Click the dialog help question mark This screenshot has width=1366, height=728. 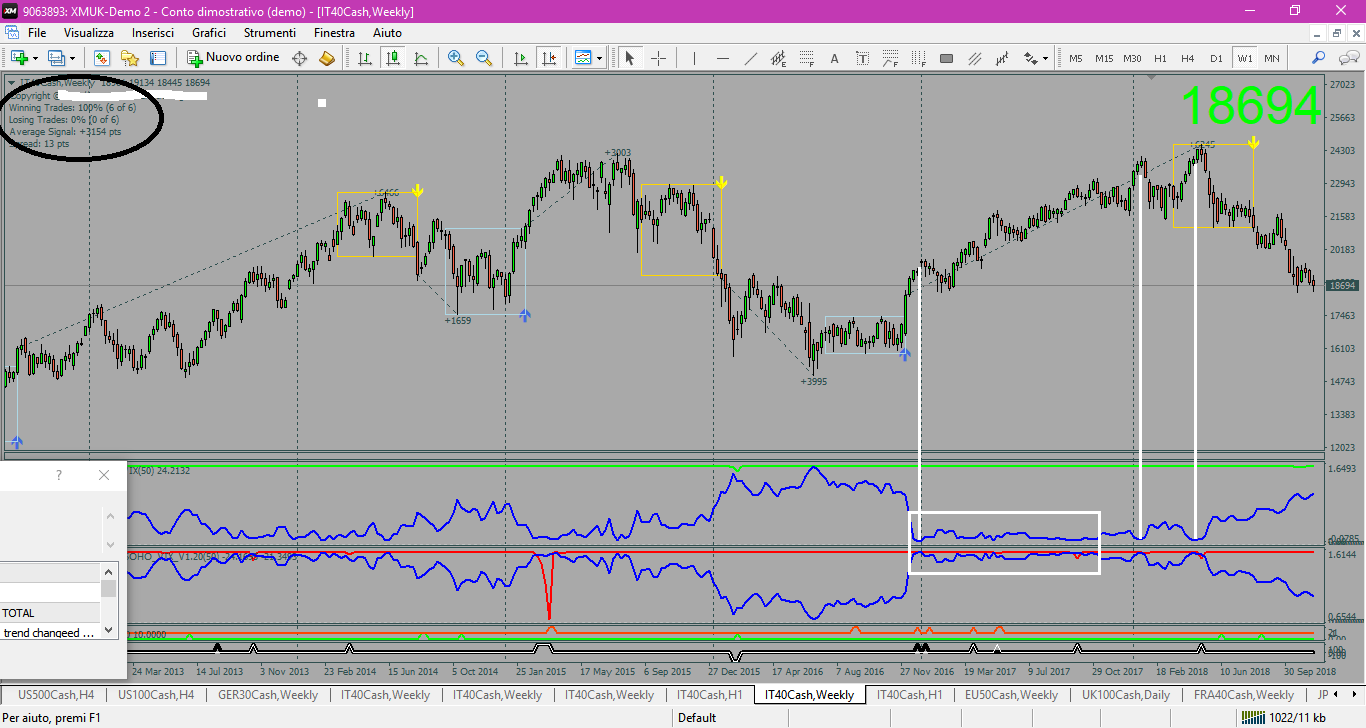point(58,475)
